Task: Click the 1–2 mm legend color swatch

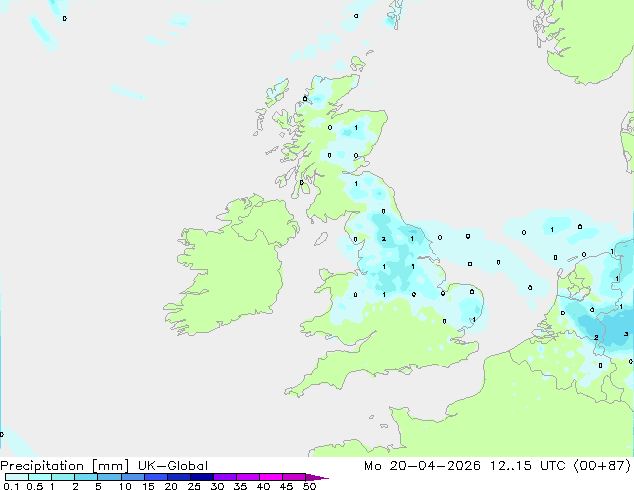Action: coord(63,477)
